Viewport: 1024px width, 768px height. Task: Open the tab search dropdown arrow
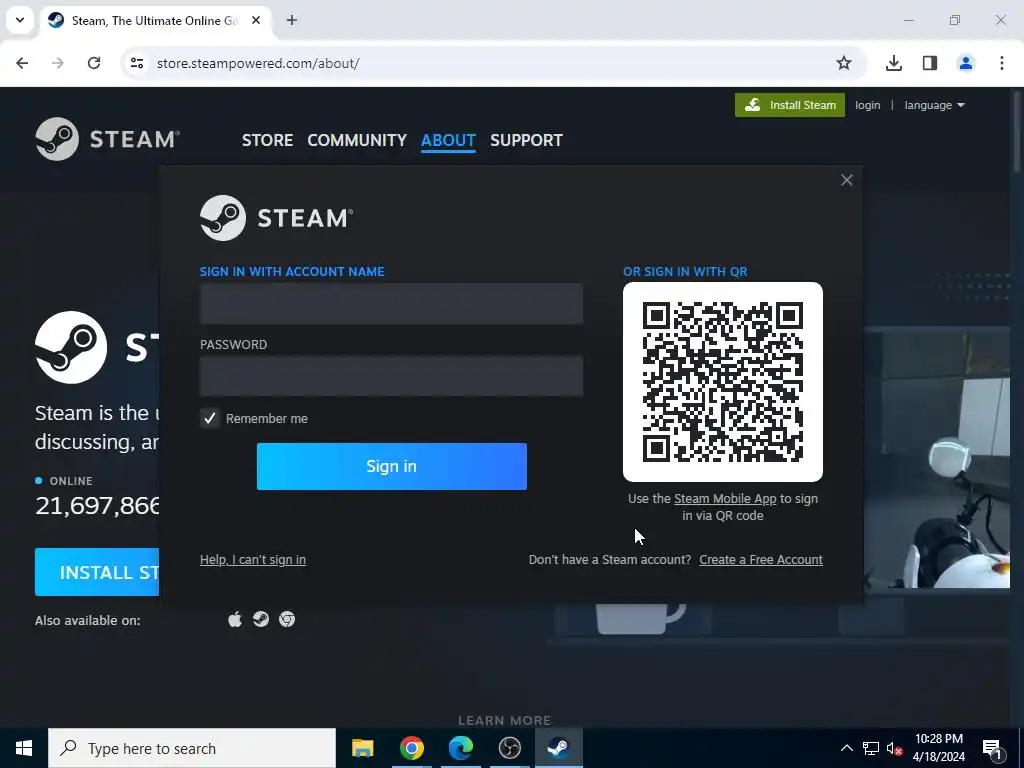coord(20,20)
